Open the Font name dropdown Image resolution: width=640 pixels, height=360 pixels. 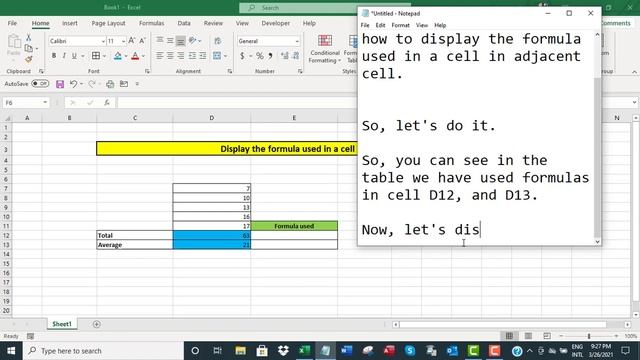103,41
